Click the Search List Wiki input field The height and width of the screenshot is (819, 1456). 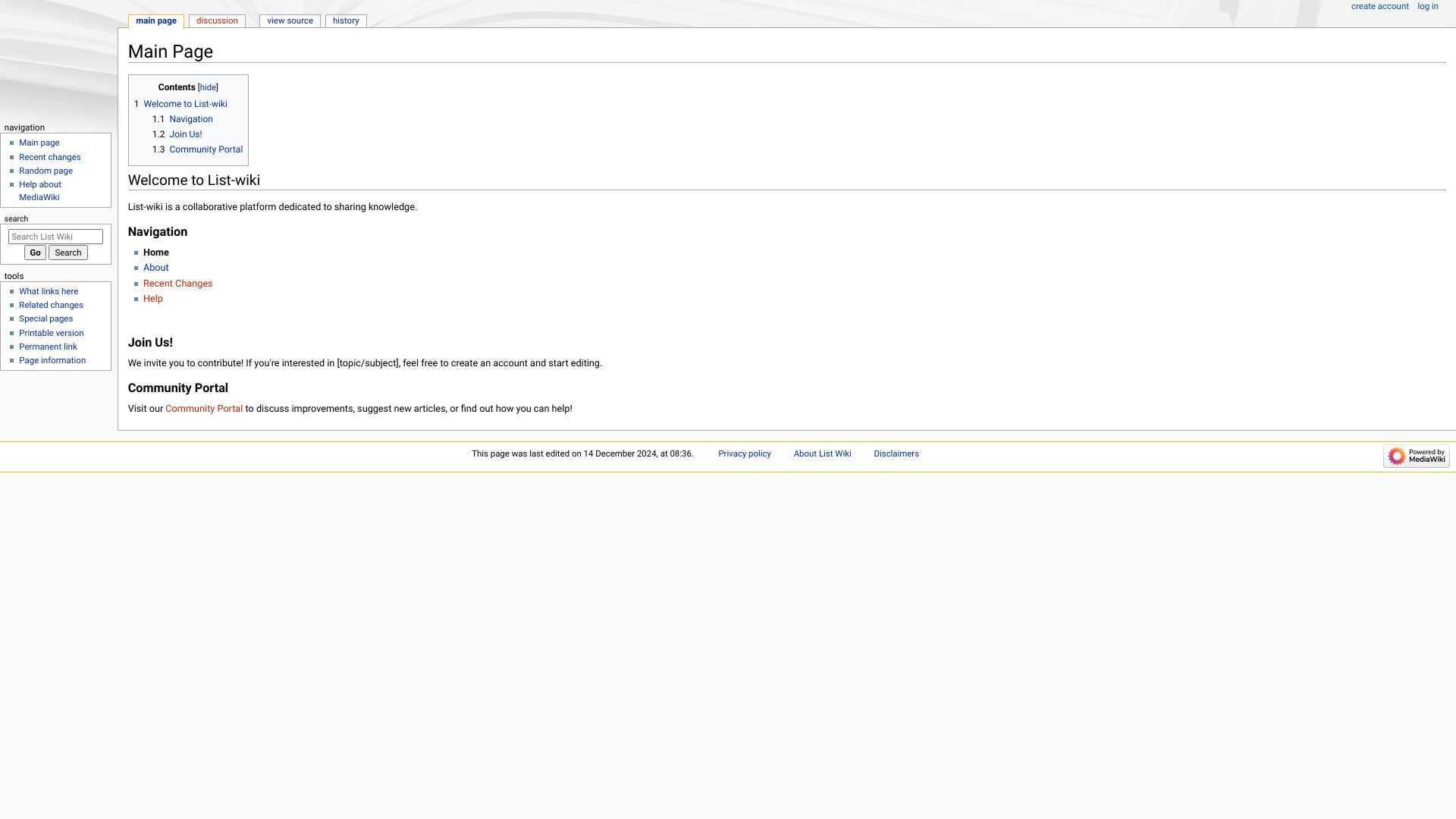pos(55,236)
